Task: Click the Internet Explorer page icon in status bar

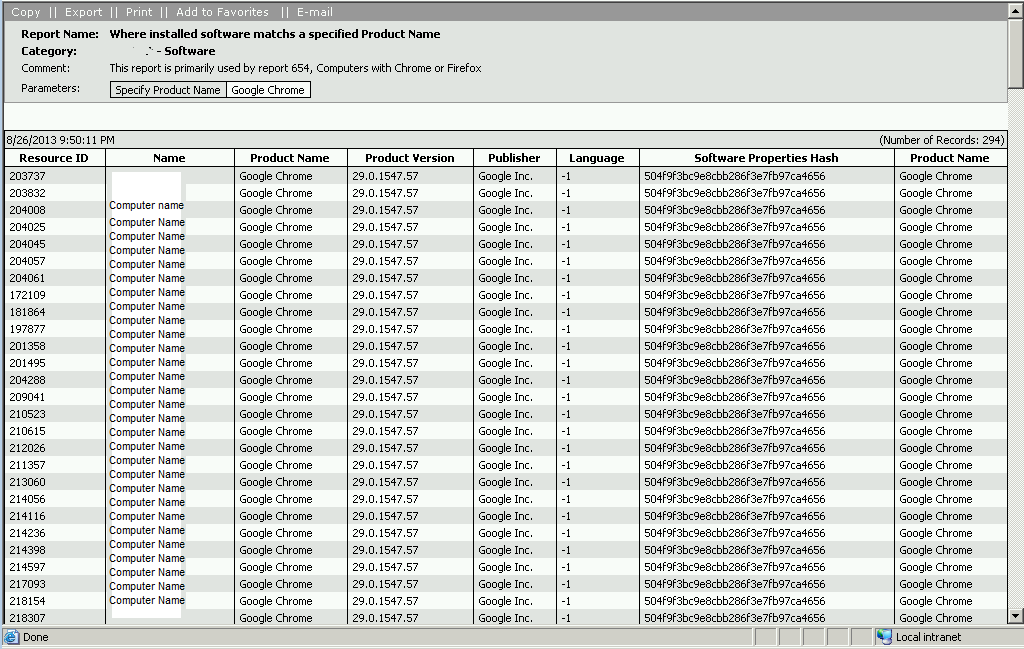Action: pos(11,637)
